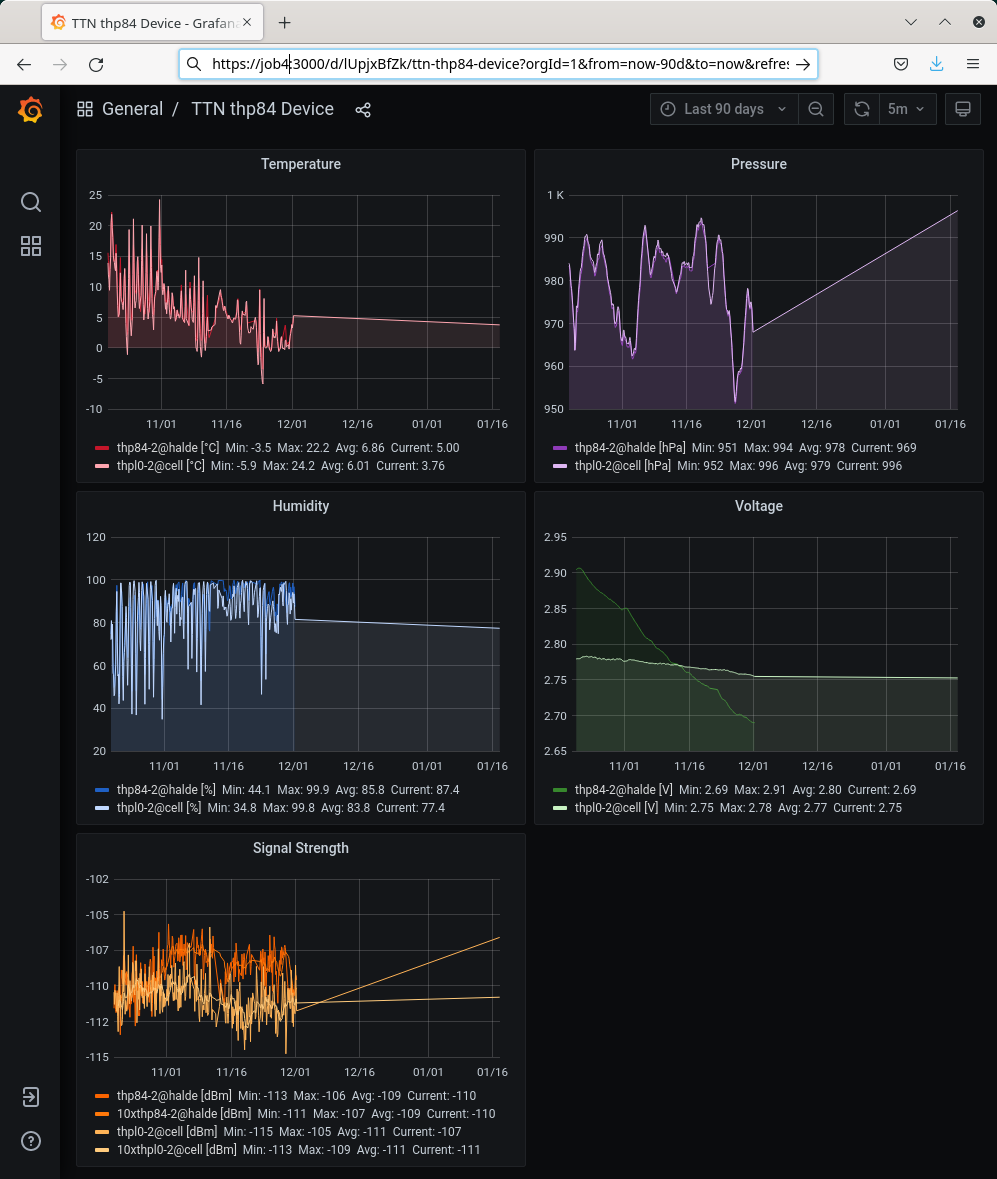Image resolution: width=997 pixels, height=1179 pixels.
Task: Click the Signal Strength graph plot area
Action: (x=307, y=968)
